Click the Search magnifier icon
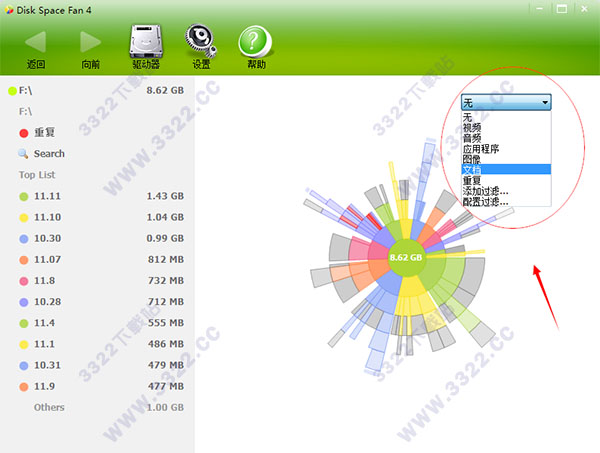 click(23, 154)
